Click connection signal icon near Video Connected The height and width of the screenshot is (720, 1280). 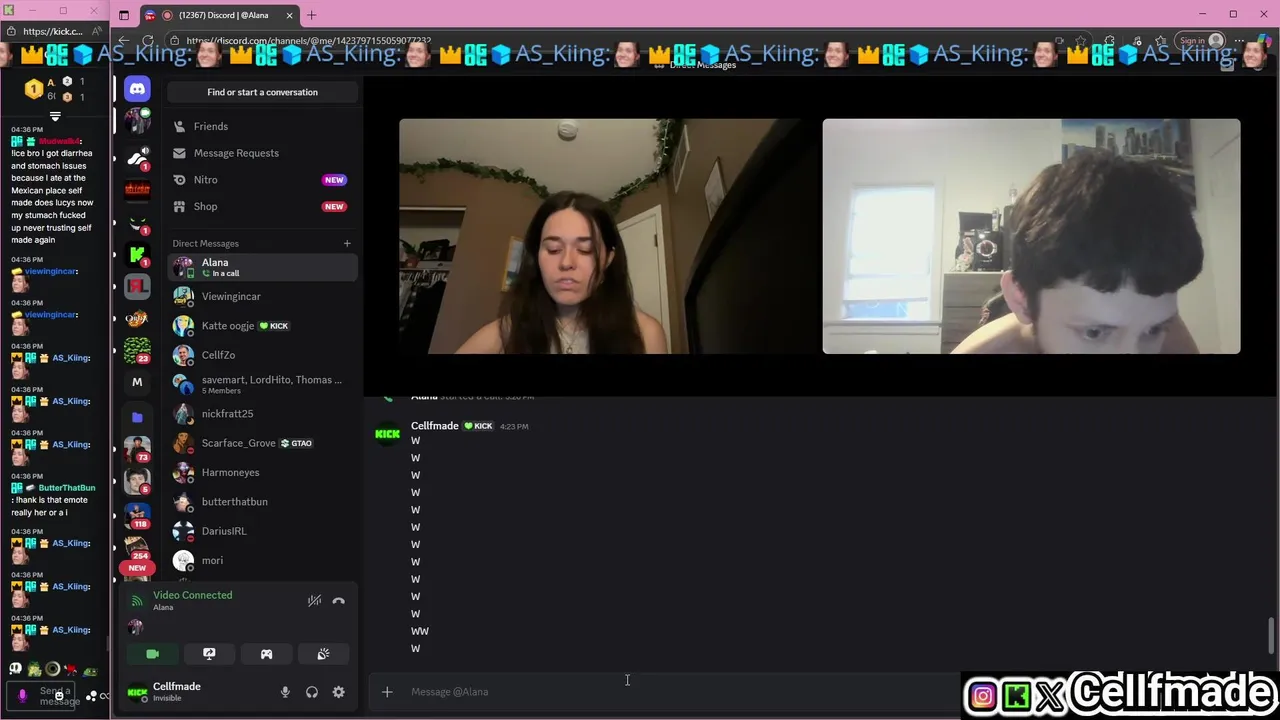click(x=137, y=601)
